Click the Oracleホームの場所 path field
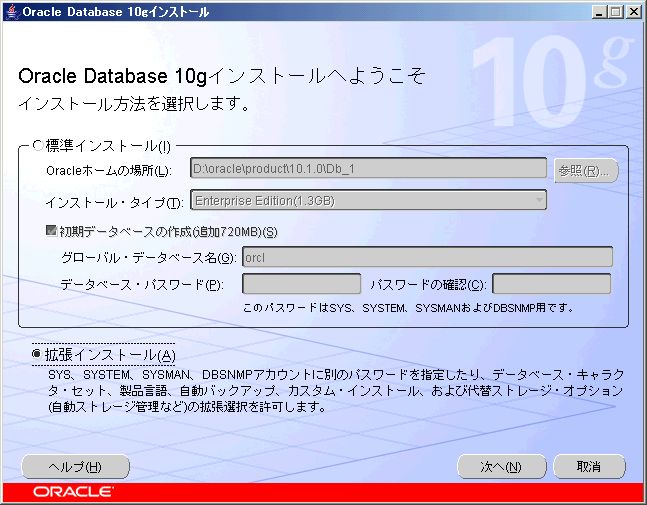Image resolution: width=647 pixels, height=505 pixels. [368, 168]
